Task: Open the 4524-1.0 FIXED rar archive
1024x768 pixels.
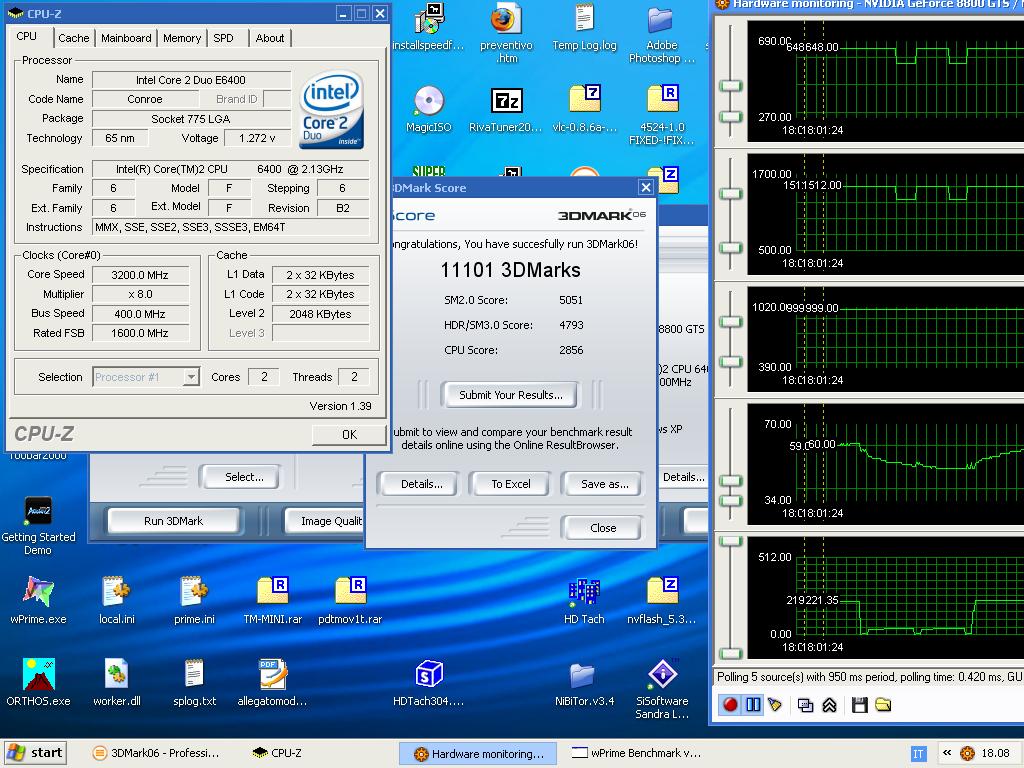Action: 662,114
